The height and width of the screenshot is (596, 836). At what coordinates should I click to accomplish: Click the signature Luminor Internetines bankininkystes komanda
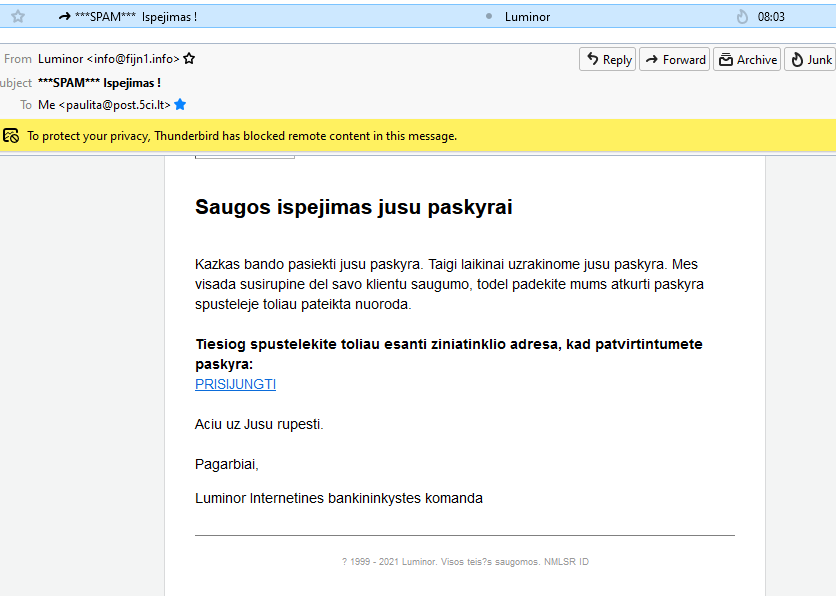(339, 498)
